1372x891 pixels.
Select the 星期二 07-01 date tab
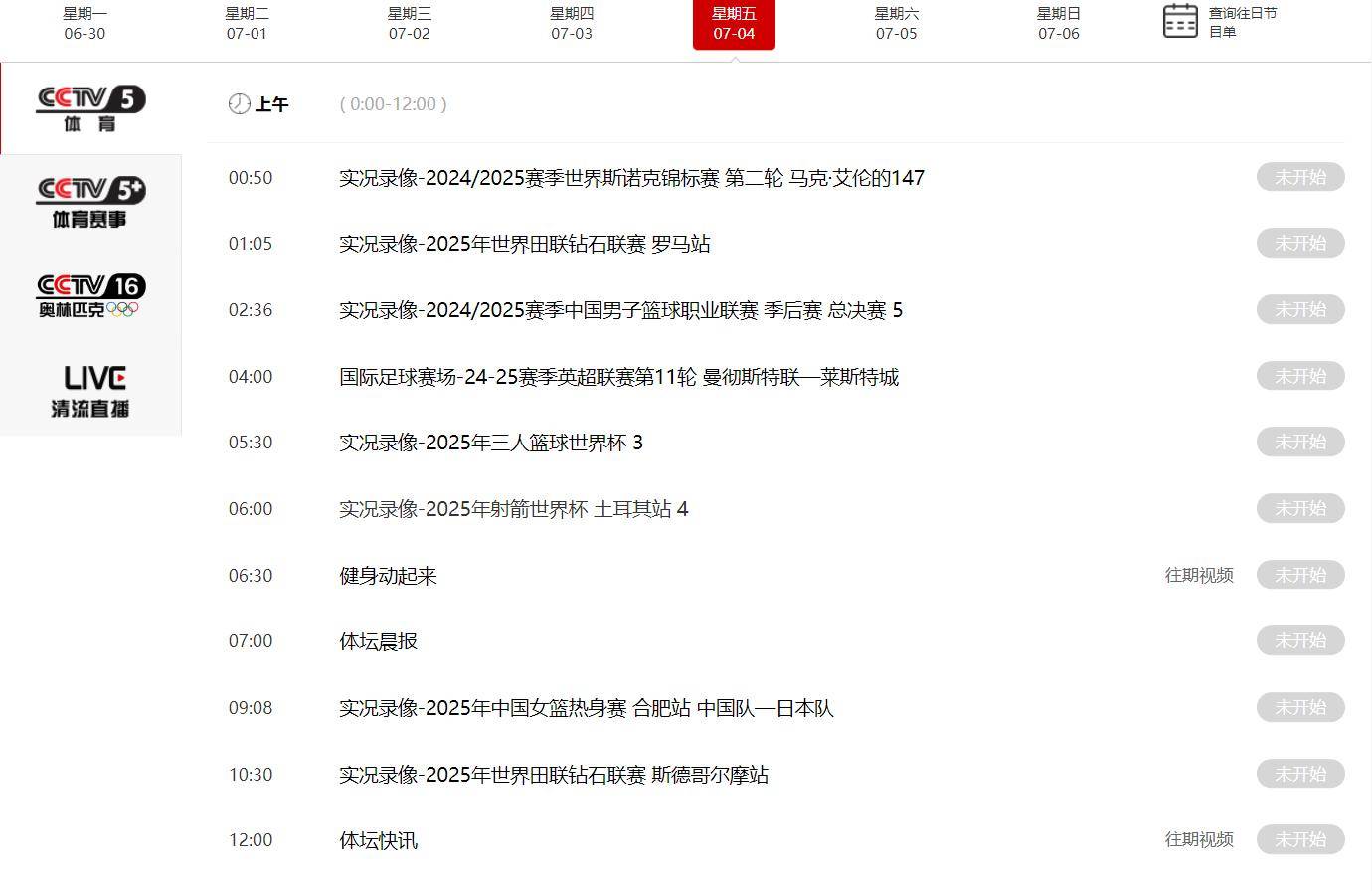[247, 23]
